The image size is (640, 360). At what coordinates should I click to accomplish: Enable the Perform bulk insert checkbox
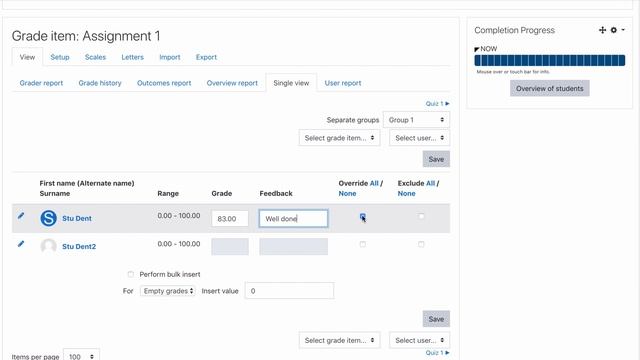pos(131,274)
